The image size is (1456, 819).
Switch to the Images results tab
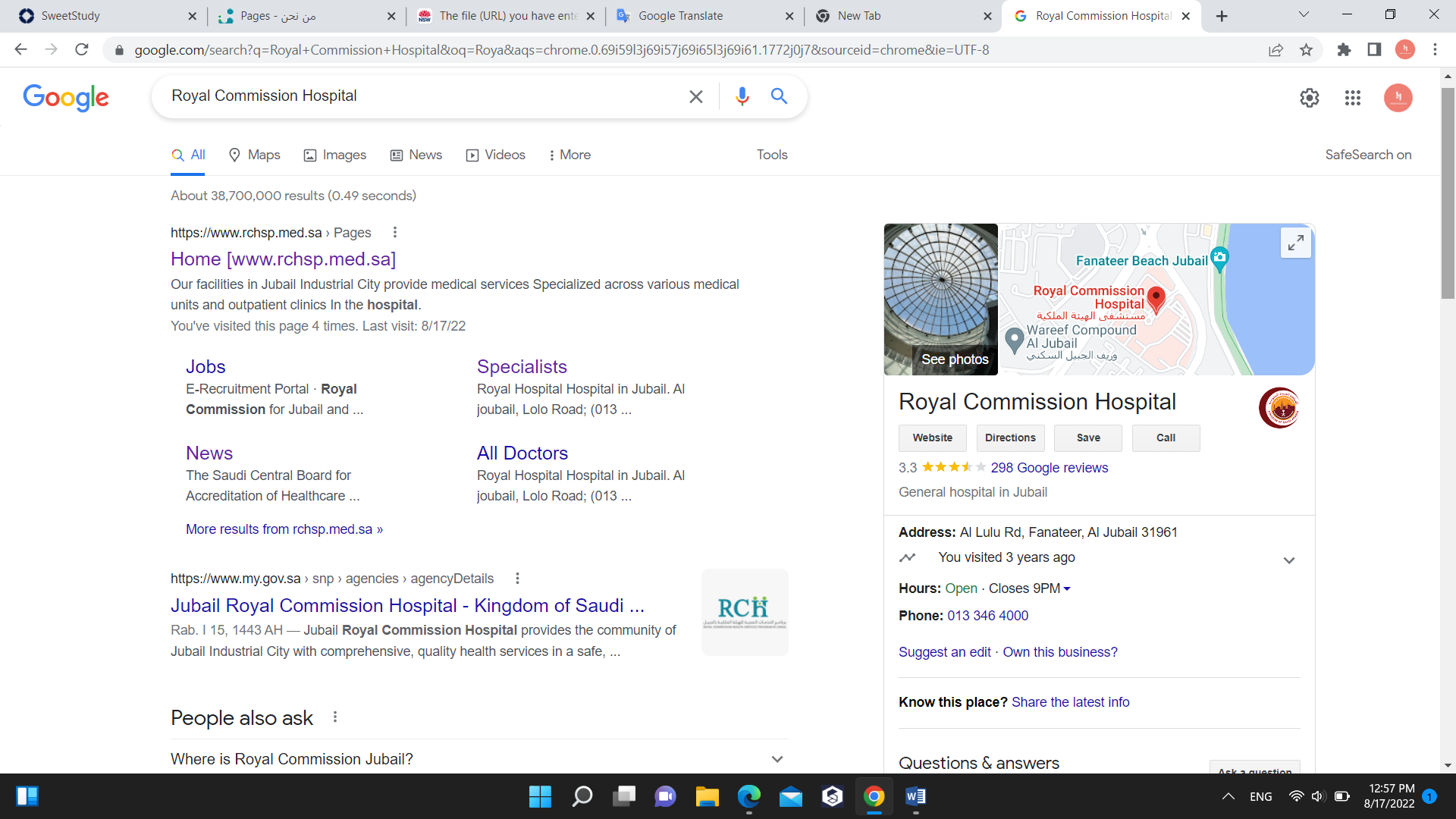click(335, 155)
